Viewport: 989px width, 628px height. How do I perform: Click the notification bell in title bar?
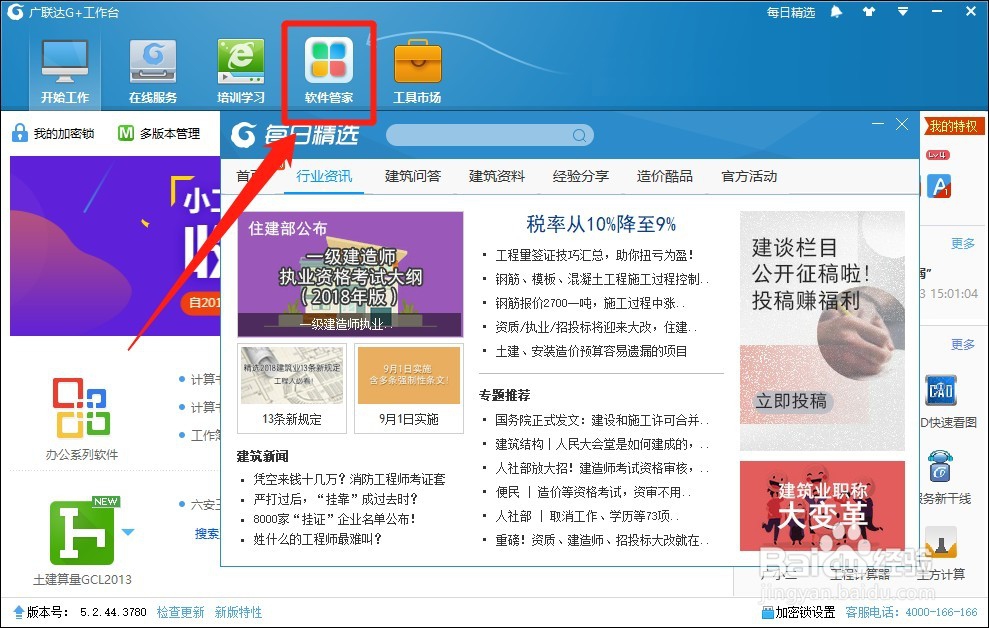pos(836,12)
